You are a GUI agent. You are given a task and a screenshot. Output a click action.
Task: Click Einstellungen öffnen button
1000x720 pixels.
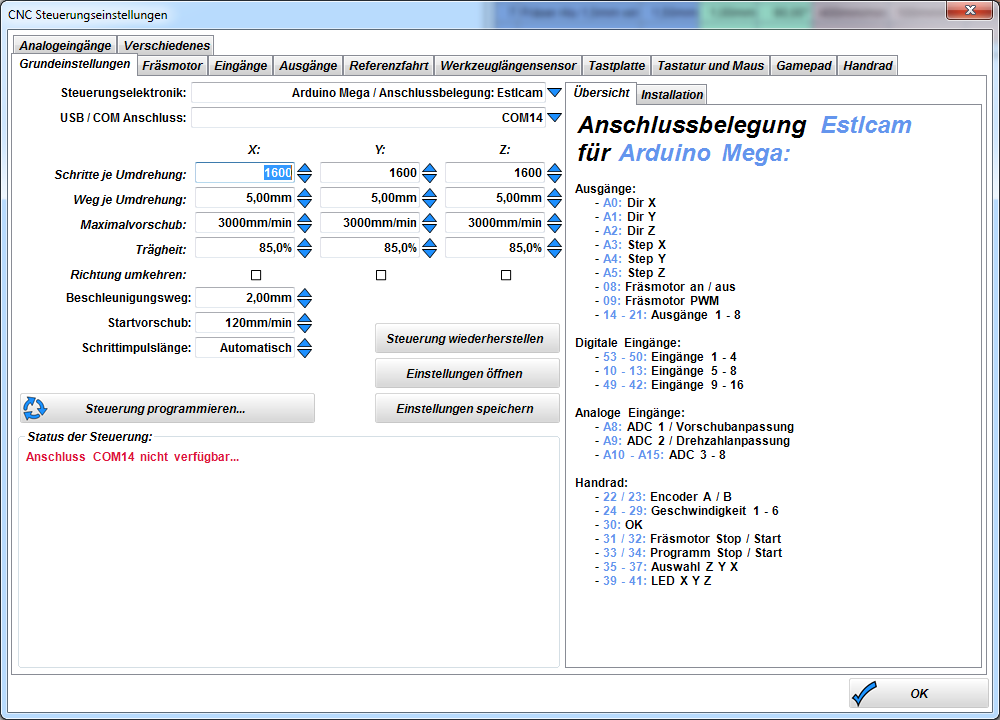[x=467, y=374]
